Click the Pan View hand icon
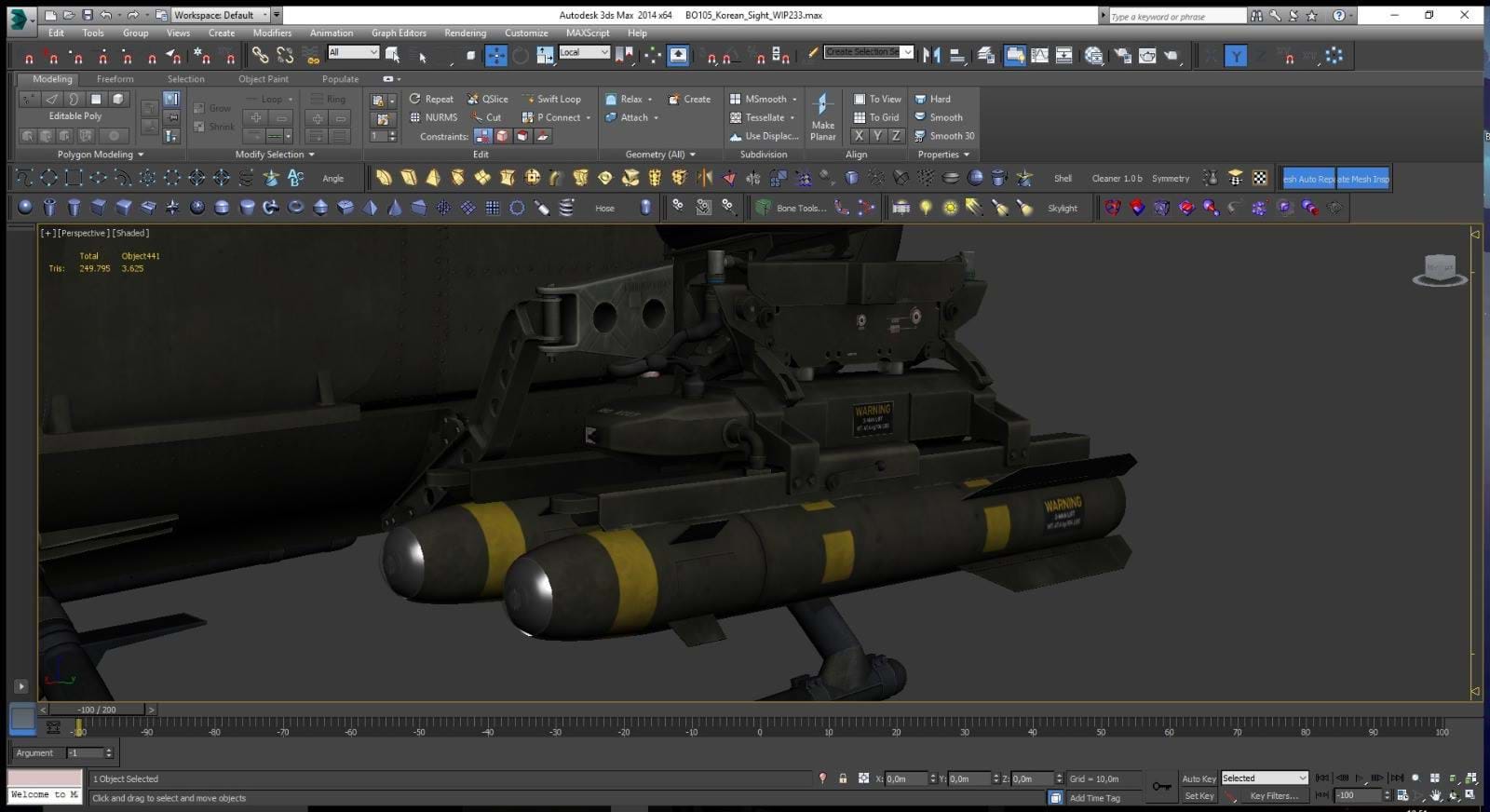 pyautogui.click(x=1436, y=795)
